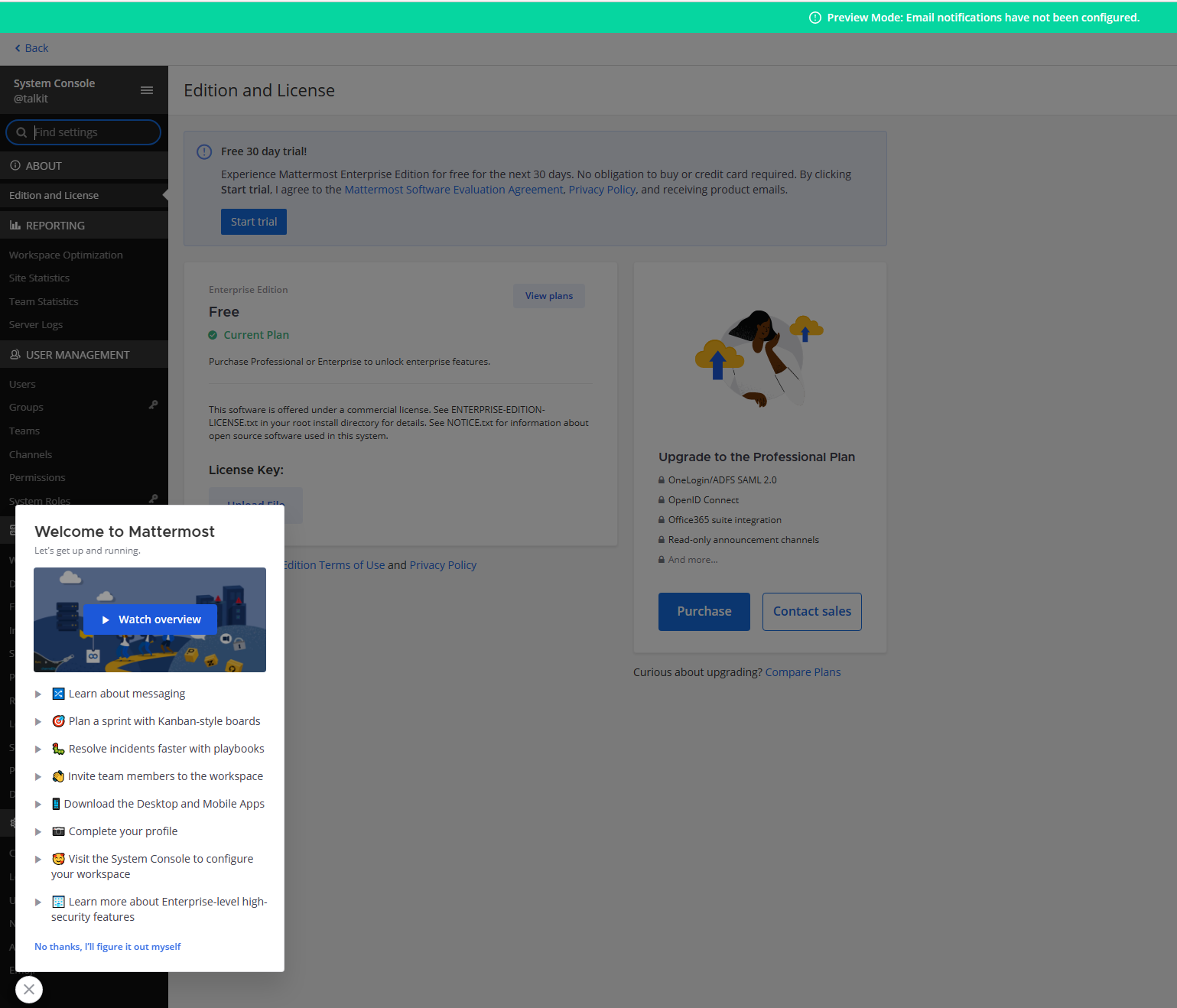The image size is (1177, 1008).
Task: Click the View plans button
Action: tap(549, 296)
